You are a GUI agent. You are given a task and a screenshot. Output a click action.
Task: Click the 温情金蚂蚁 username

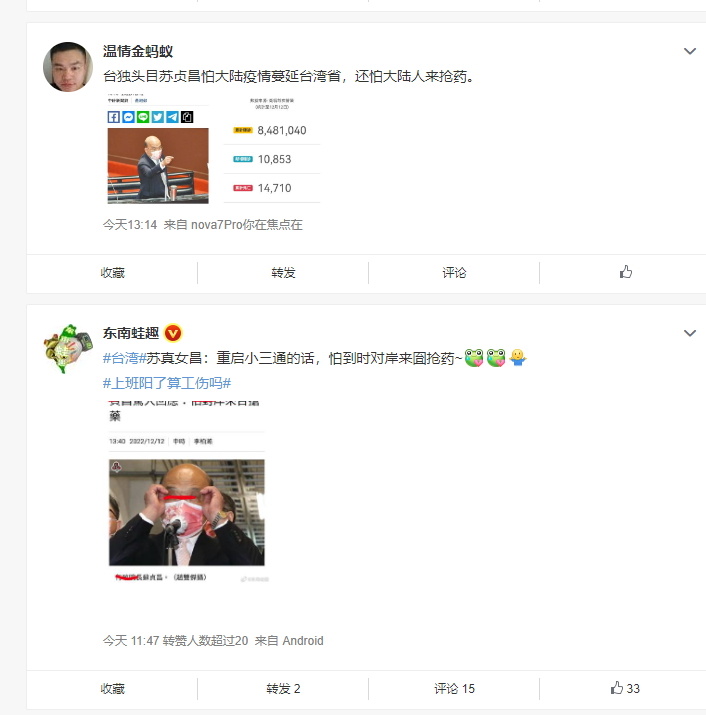[138, 51]
